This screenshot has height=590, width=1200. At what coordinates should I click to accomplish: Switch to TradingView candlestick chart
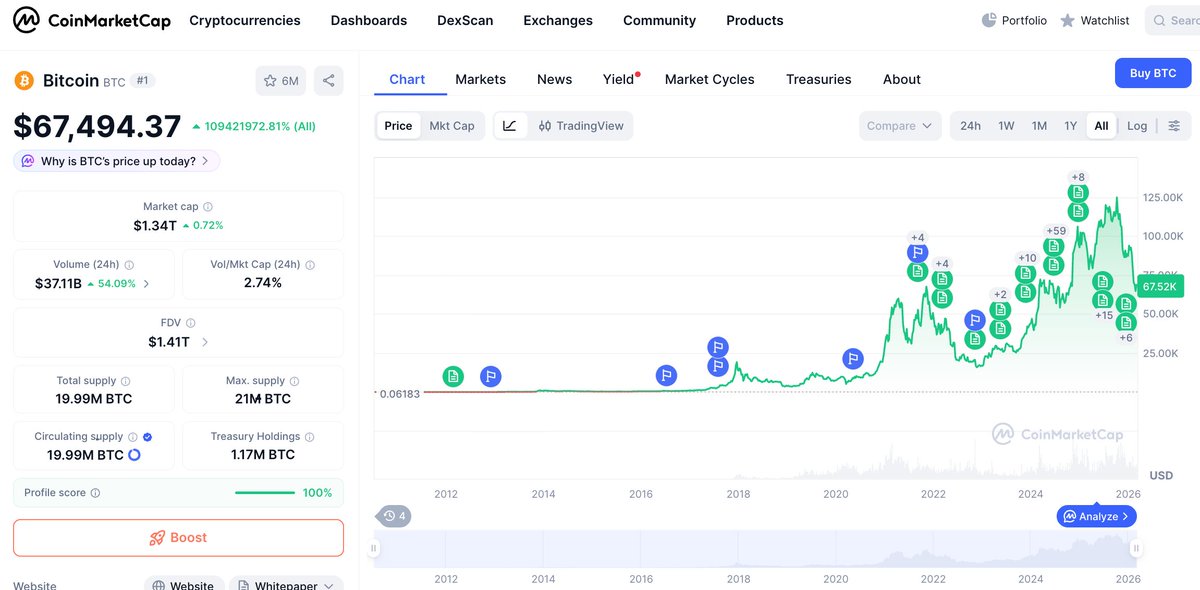(x=581, y=126)
